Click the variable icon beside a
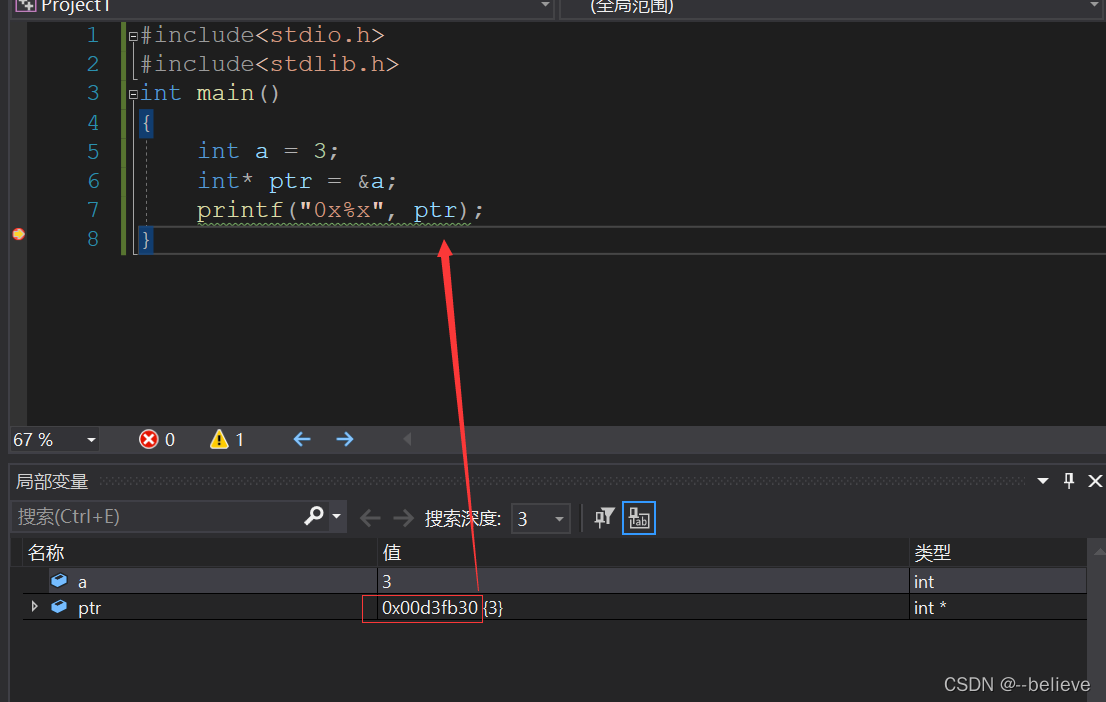Screen dimensions: 1106x702 (x=59, y=581)
